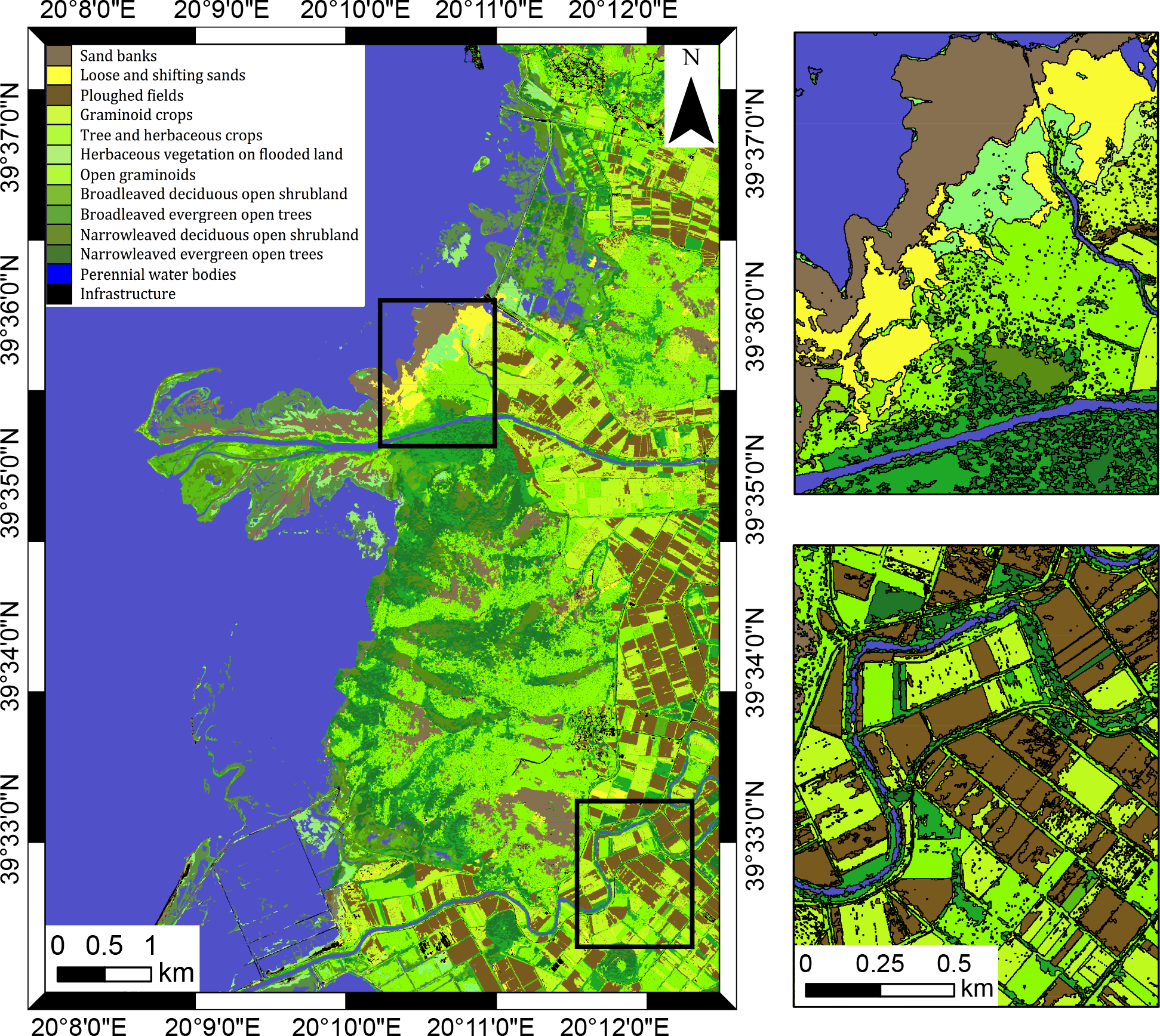Click the right 39°36'0"N latitude label
The width and height of the screenshot is (1160, 1036).
[x=755, y=317]
